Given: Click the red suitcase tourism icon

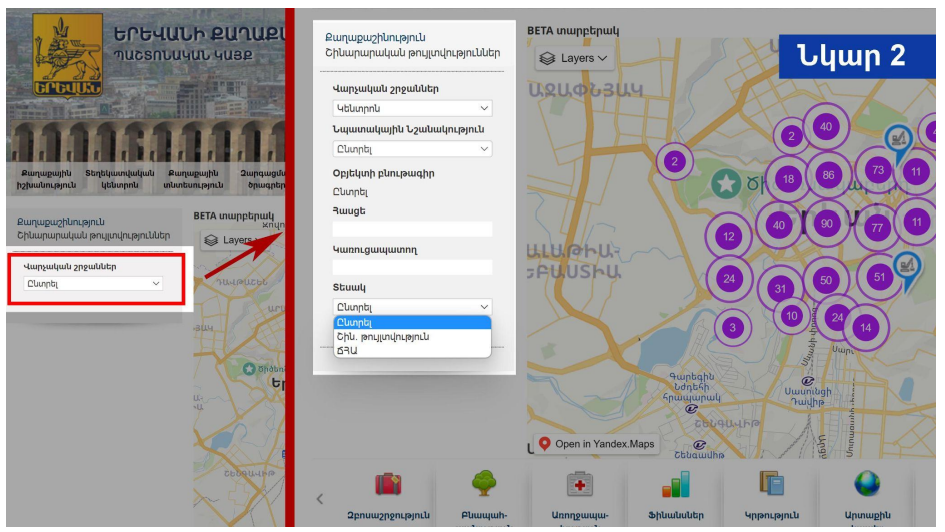Looking at the screenshot, I should 387,484.
